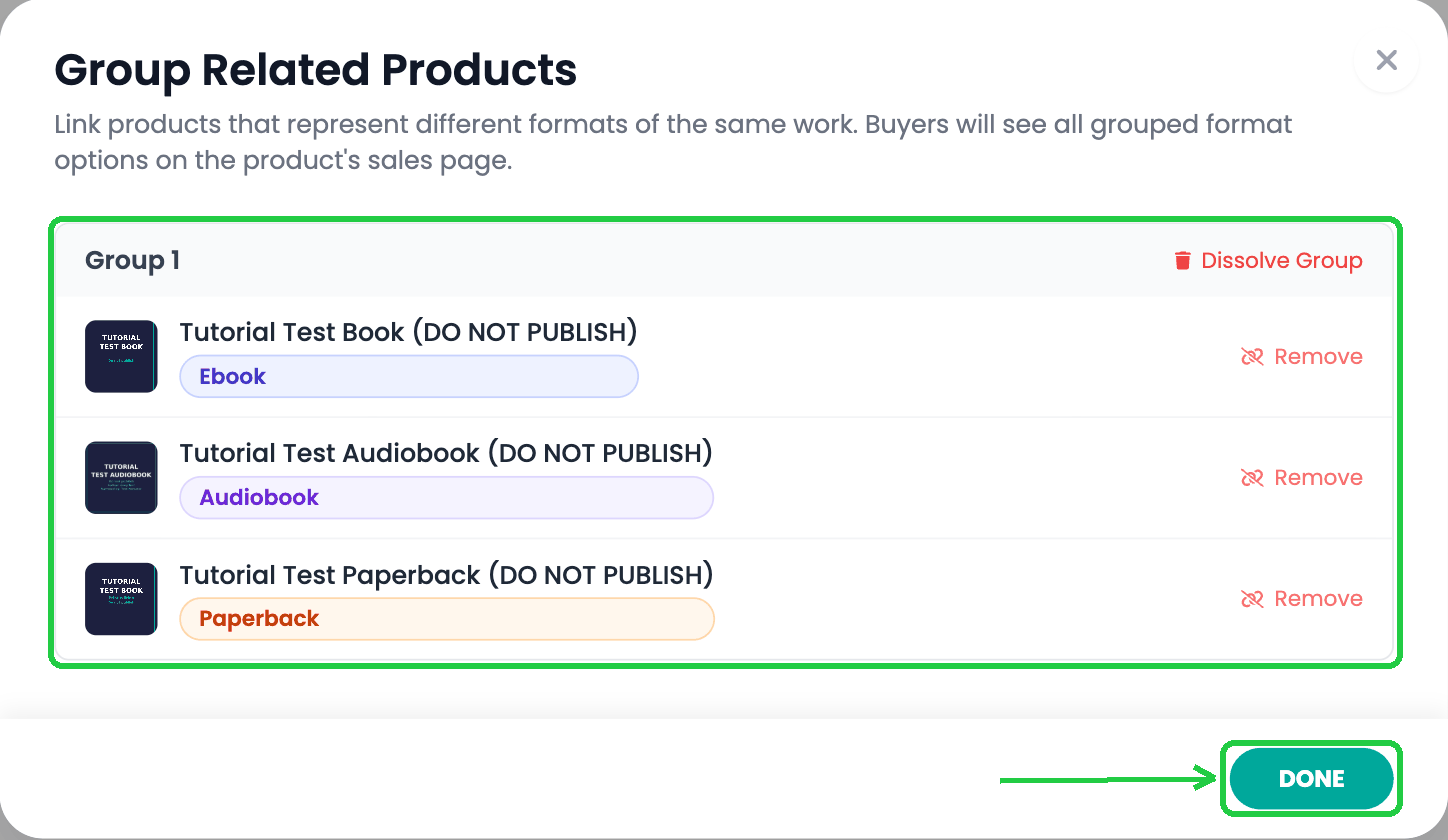Click the DONE button
1448x840 pixels.
point(1311,779)
